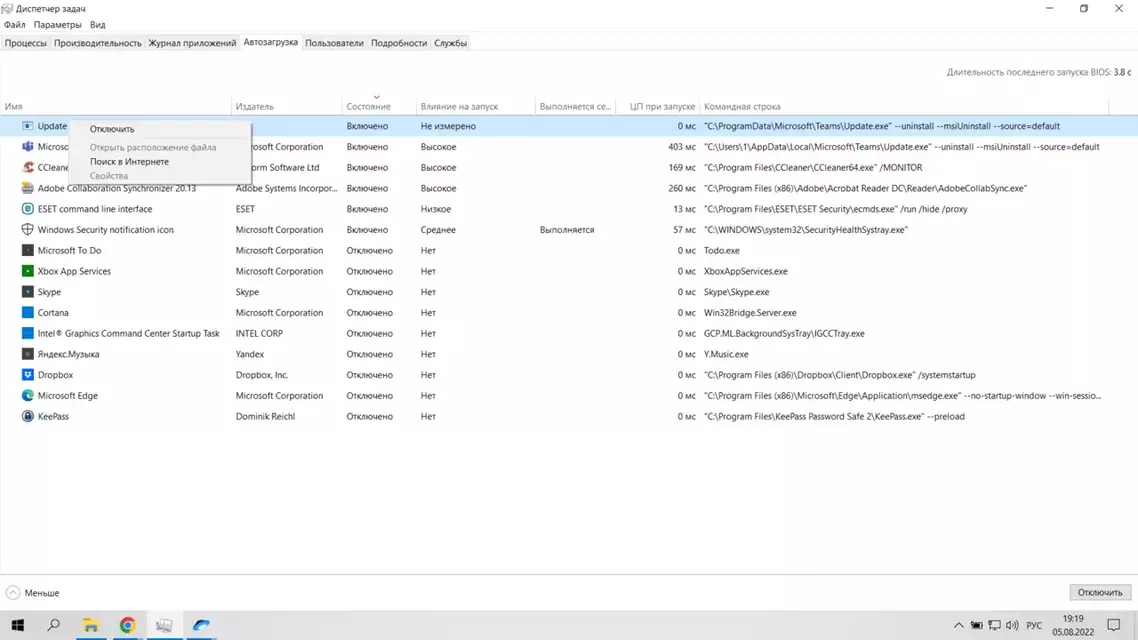This screenshot has width=1138, height=640.
Task: Switch to the Службы tab
Action: (451, 43)
